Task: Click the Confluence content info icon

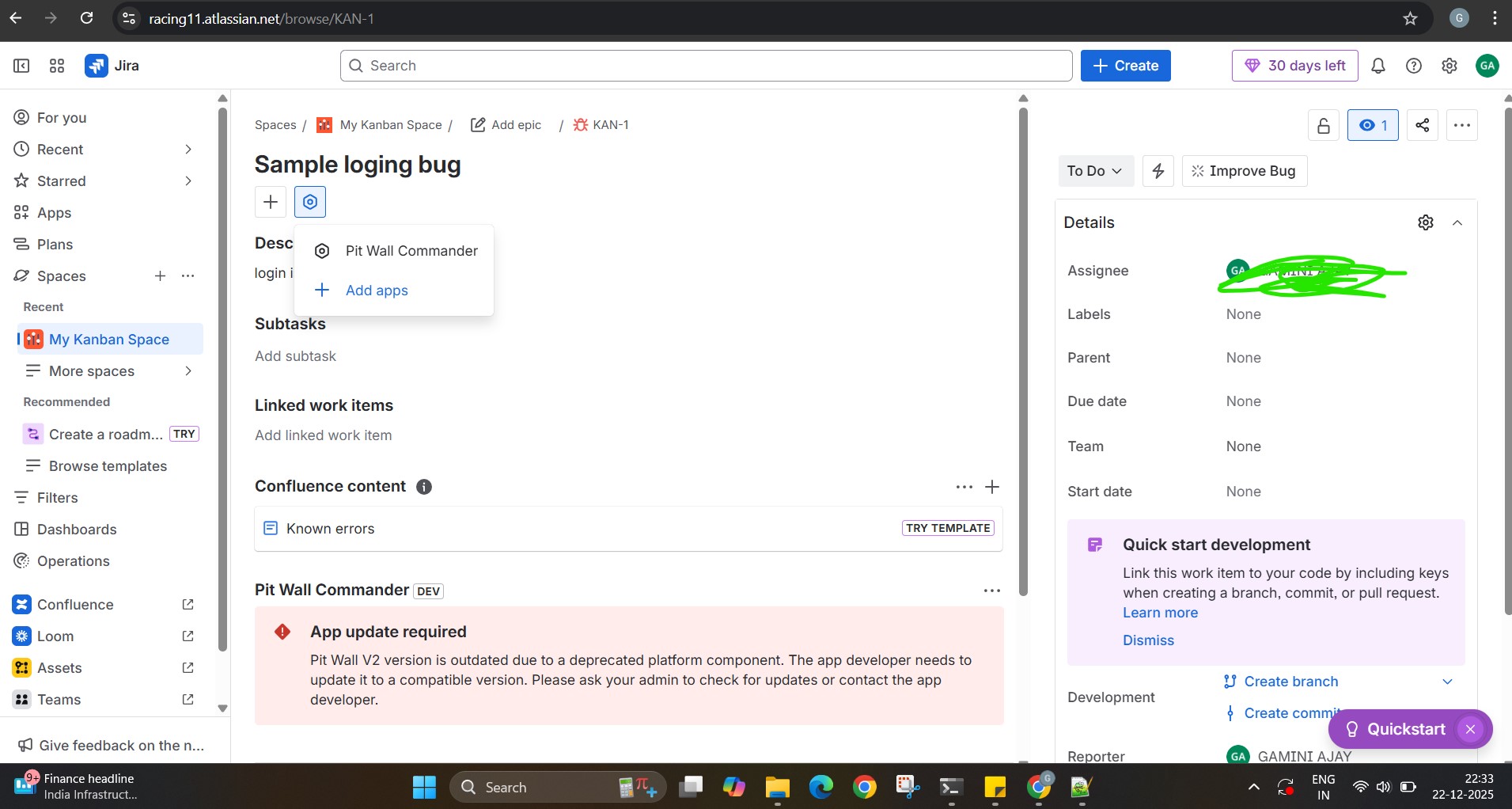Action: [424, 487]
